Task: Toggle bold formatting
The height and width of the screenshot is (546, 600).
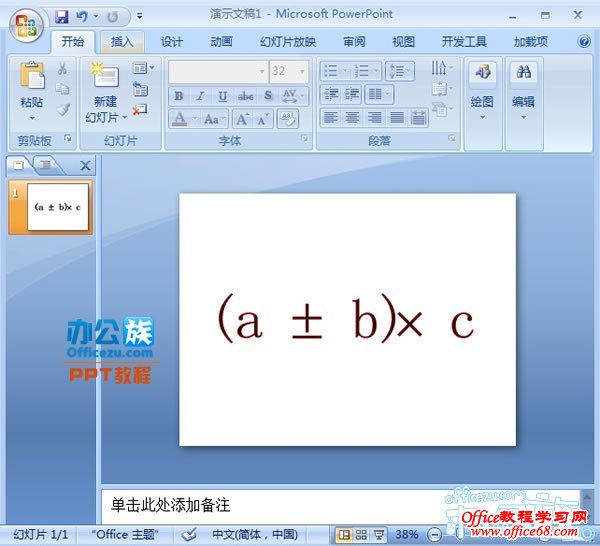Action: click(178, 96)
